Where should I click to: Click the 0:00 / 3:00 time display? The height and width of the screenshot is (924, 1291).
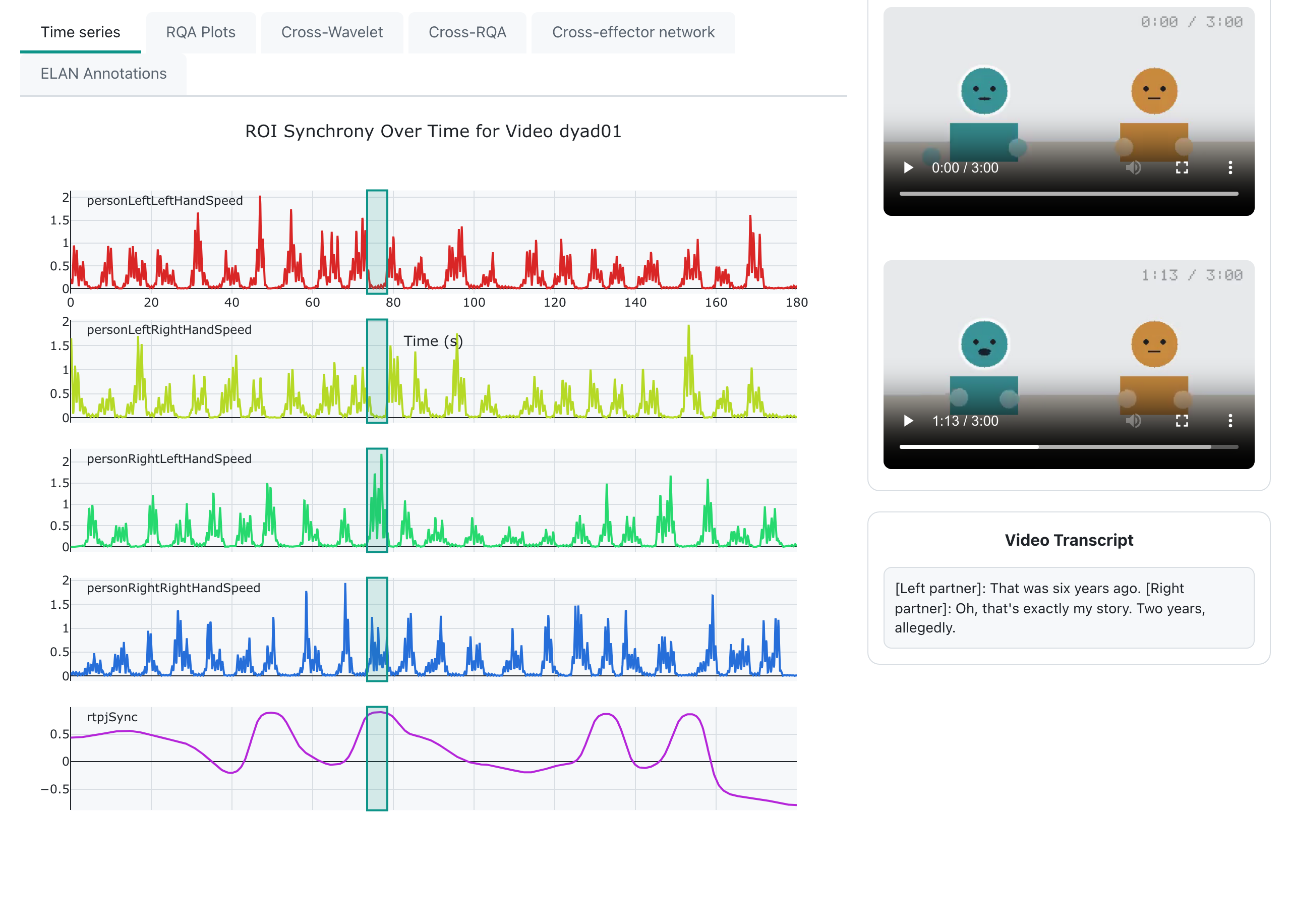965,168
